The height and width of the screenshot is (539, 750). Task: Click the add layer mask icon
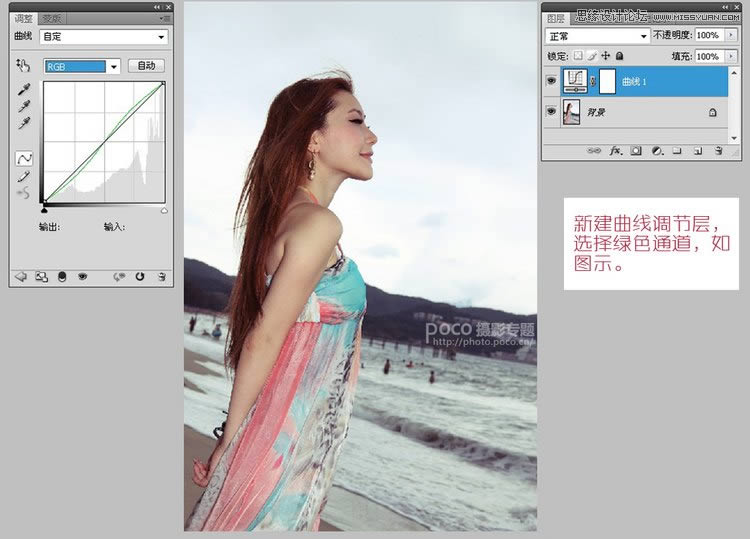(635, 151)
